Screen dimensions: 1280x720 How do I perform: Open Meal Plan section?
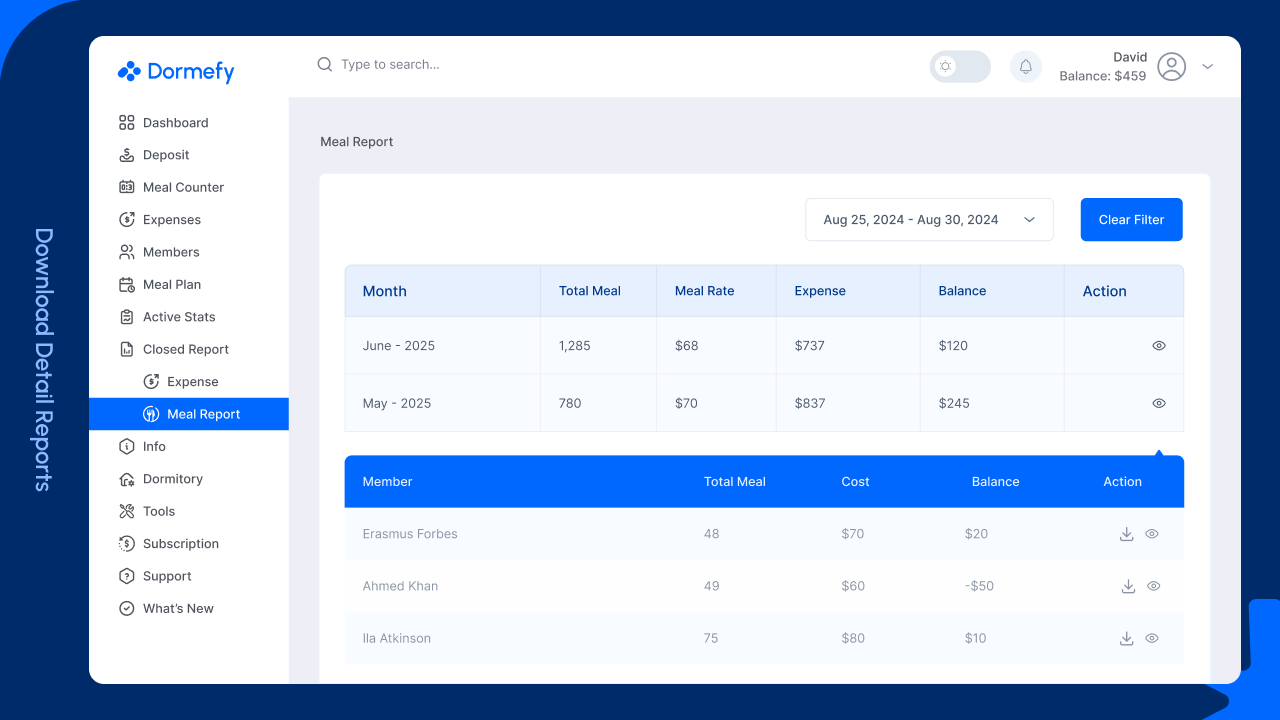(x=189, y=284)
